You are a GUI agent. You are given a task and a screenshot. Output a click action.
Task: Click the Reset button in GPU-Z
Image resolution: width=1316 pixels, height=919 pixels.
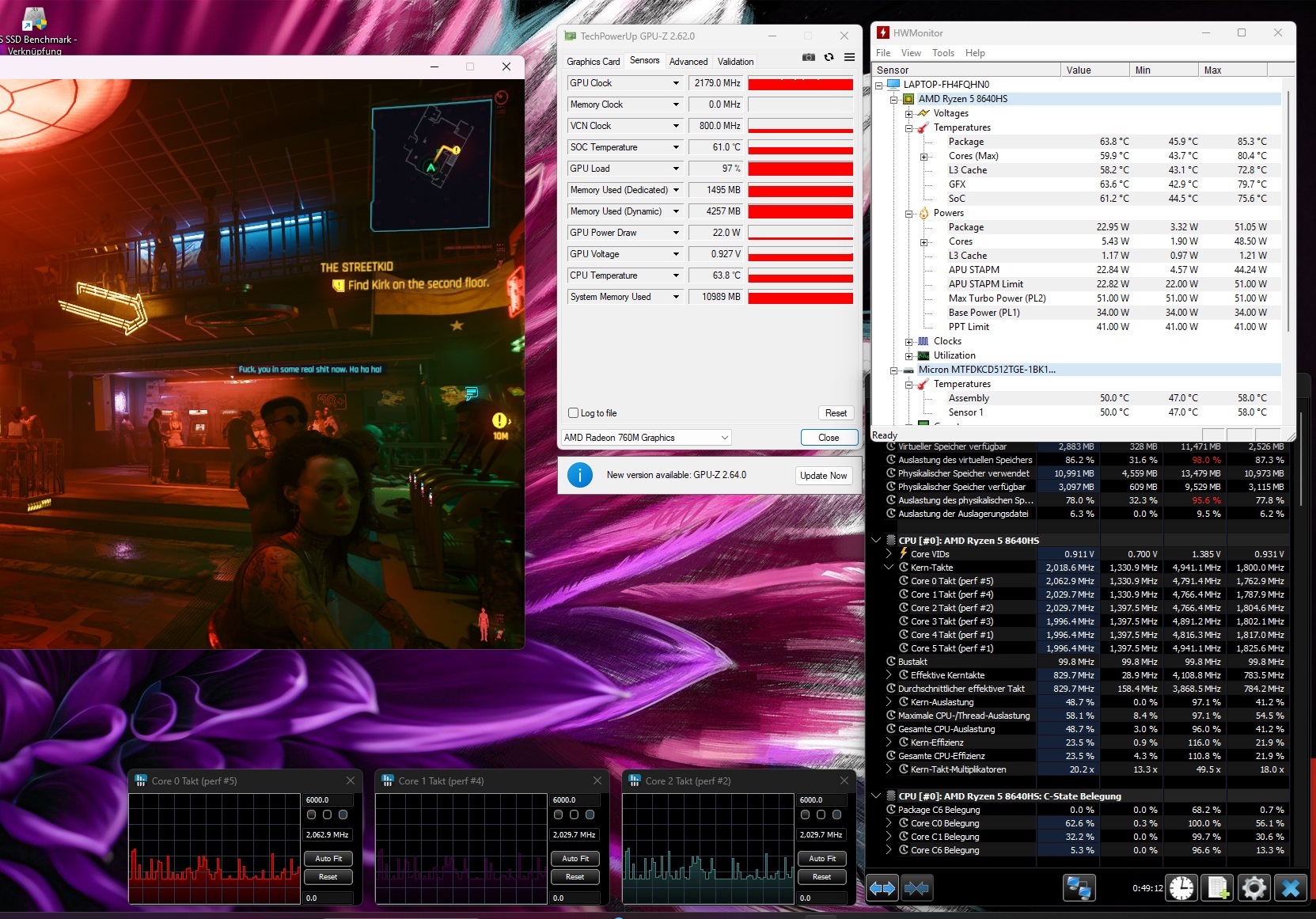[836, 413]
